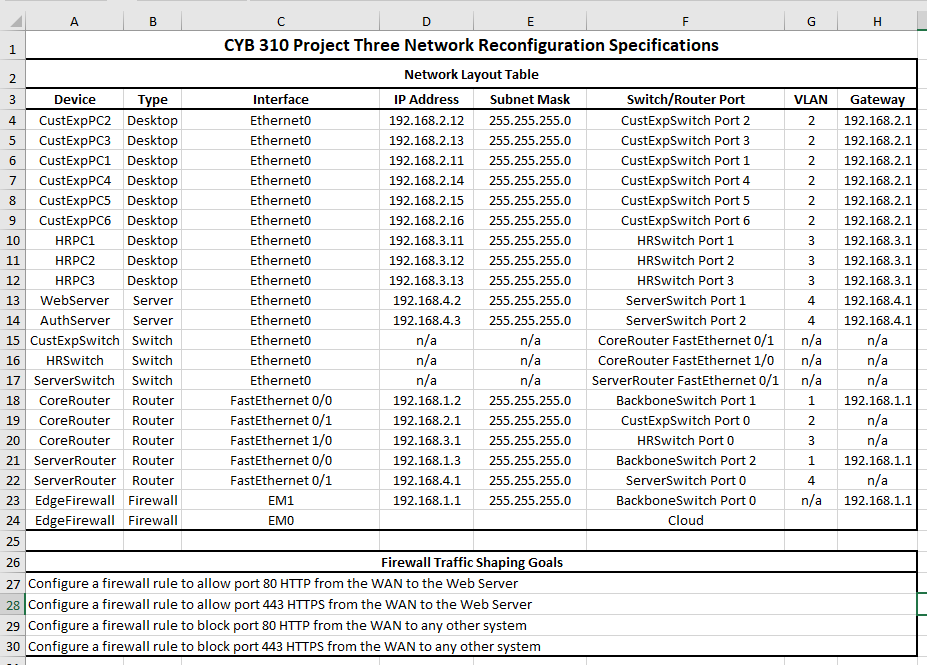Select the CustExpSwitch device cell
927x665 pixels.
pyautogui.click(x=74, y=340)
